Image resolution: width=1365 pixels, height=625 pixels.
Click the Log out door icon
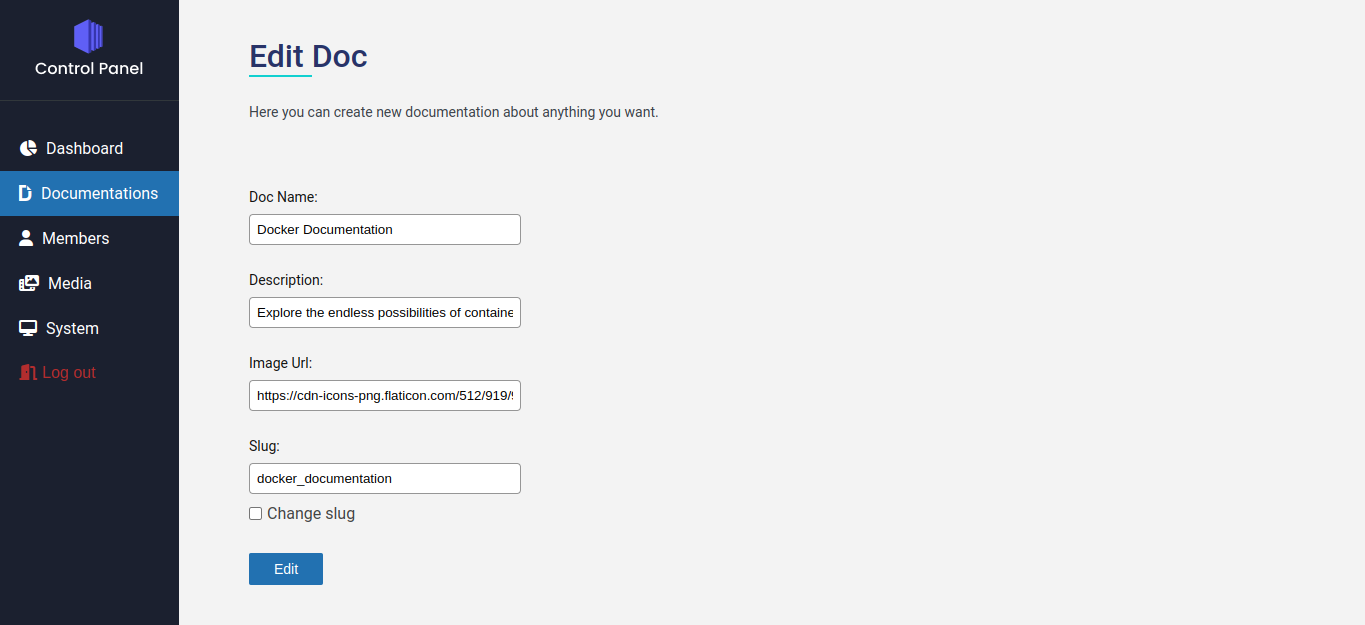(28, 372)
